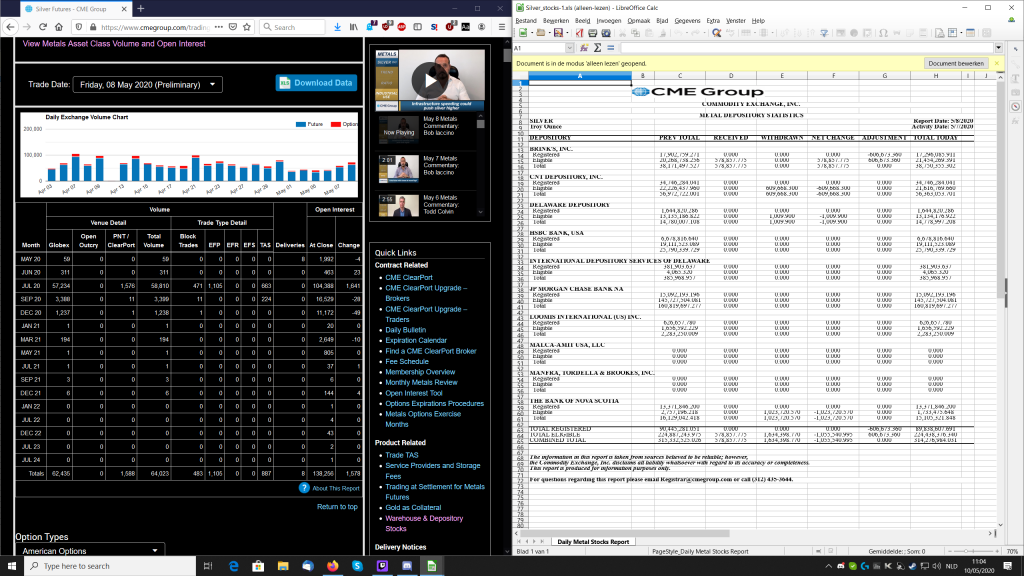
Task: Toggle print preview in Calc toolbar
Action: (x=606, y=33)
